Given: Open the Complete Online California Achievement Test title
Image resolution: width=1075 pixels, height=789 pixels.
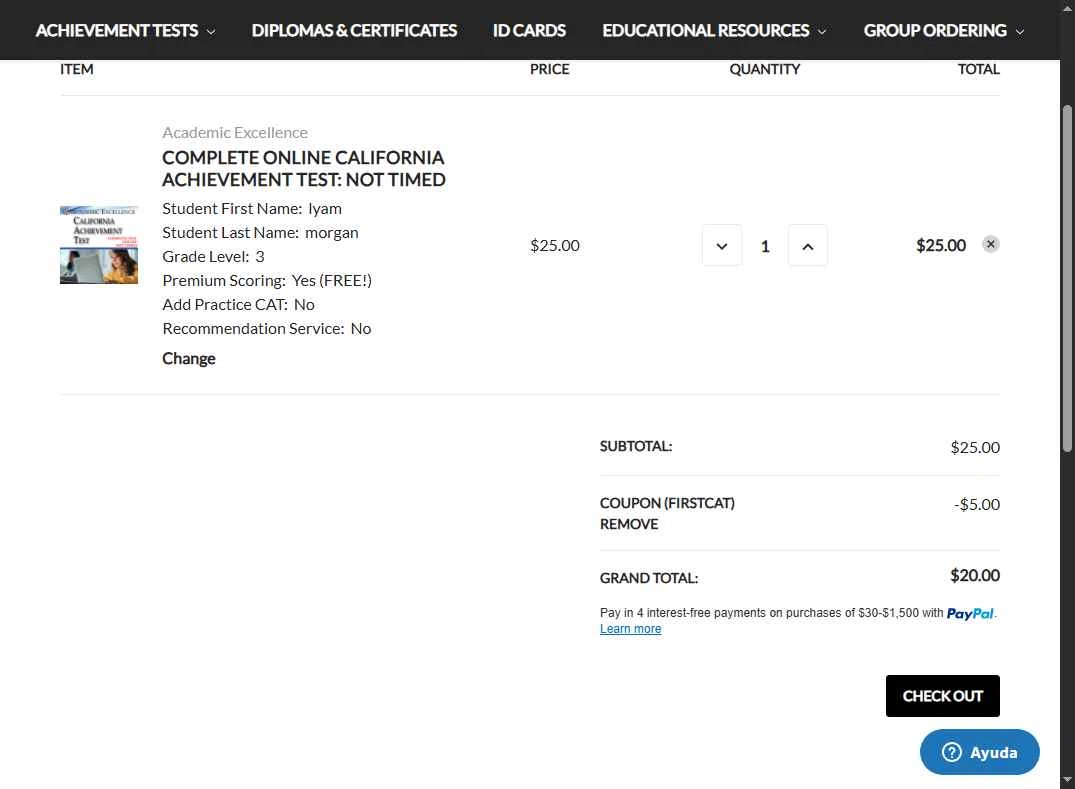Looking at the screenshot, I should point(304,169).
